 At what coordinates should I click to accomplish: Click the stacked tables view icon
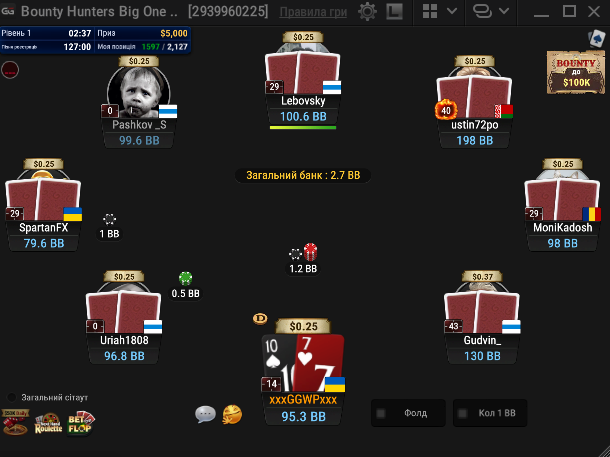pos(482,11)
